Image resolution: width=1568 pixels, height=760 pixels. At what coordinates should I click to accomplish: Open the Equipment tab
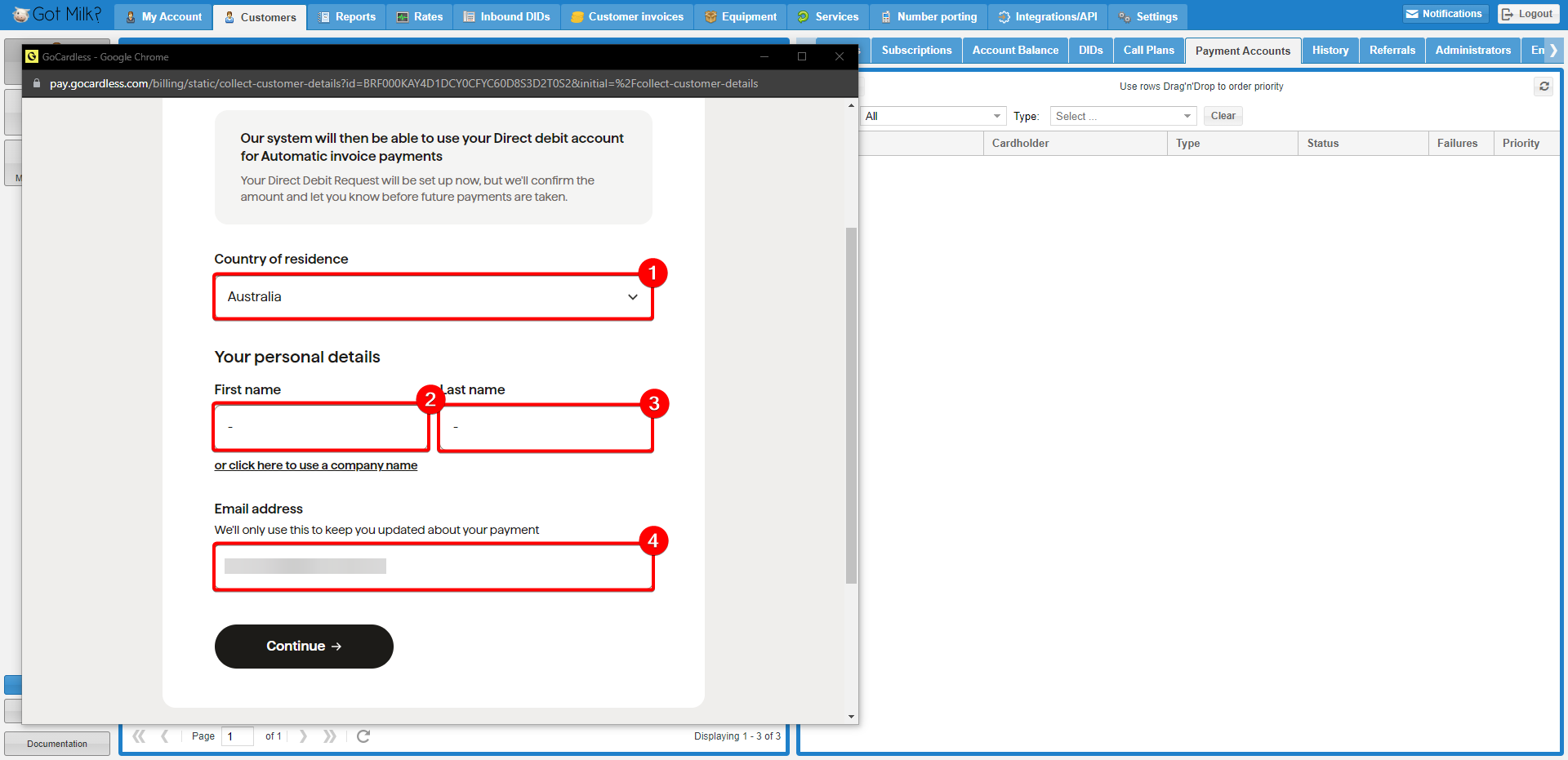tap(741, 17)
